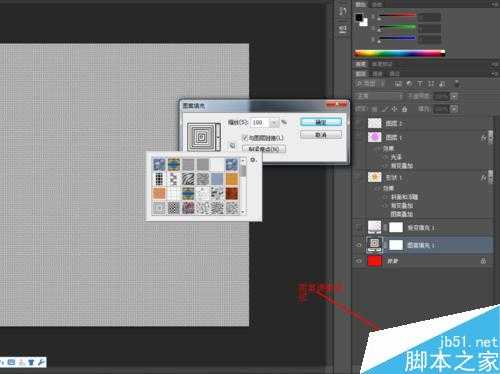Hide the 图案填充 1 layer
The width and height of the screenshot is (500, 374).
click(x=359, y=245)
